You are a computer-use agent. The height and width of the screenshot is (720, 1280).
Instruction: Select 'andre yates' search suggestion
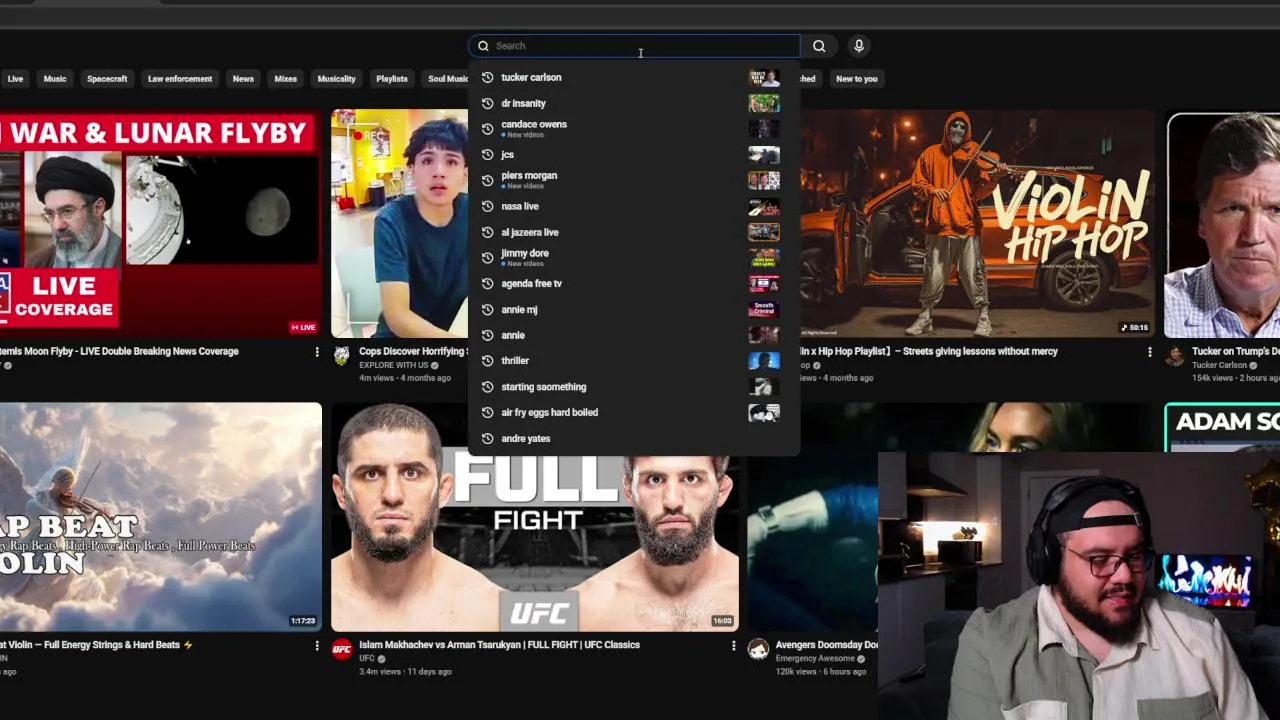click(634, 439)
